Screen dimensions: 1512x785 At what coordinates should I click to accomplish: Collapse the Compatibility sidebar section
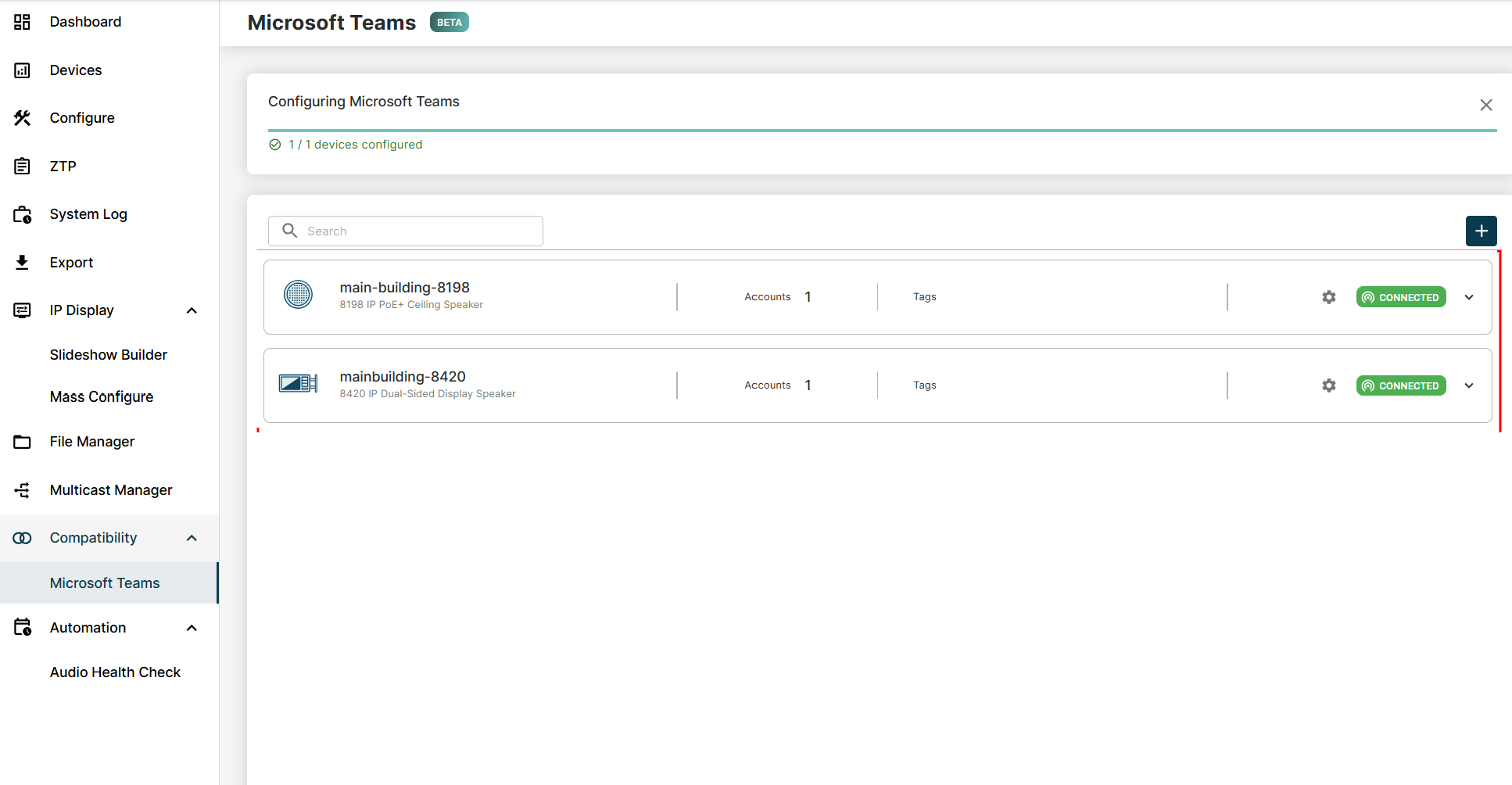[x=192, y=538]
